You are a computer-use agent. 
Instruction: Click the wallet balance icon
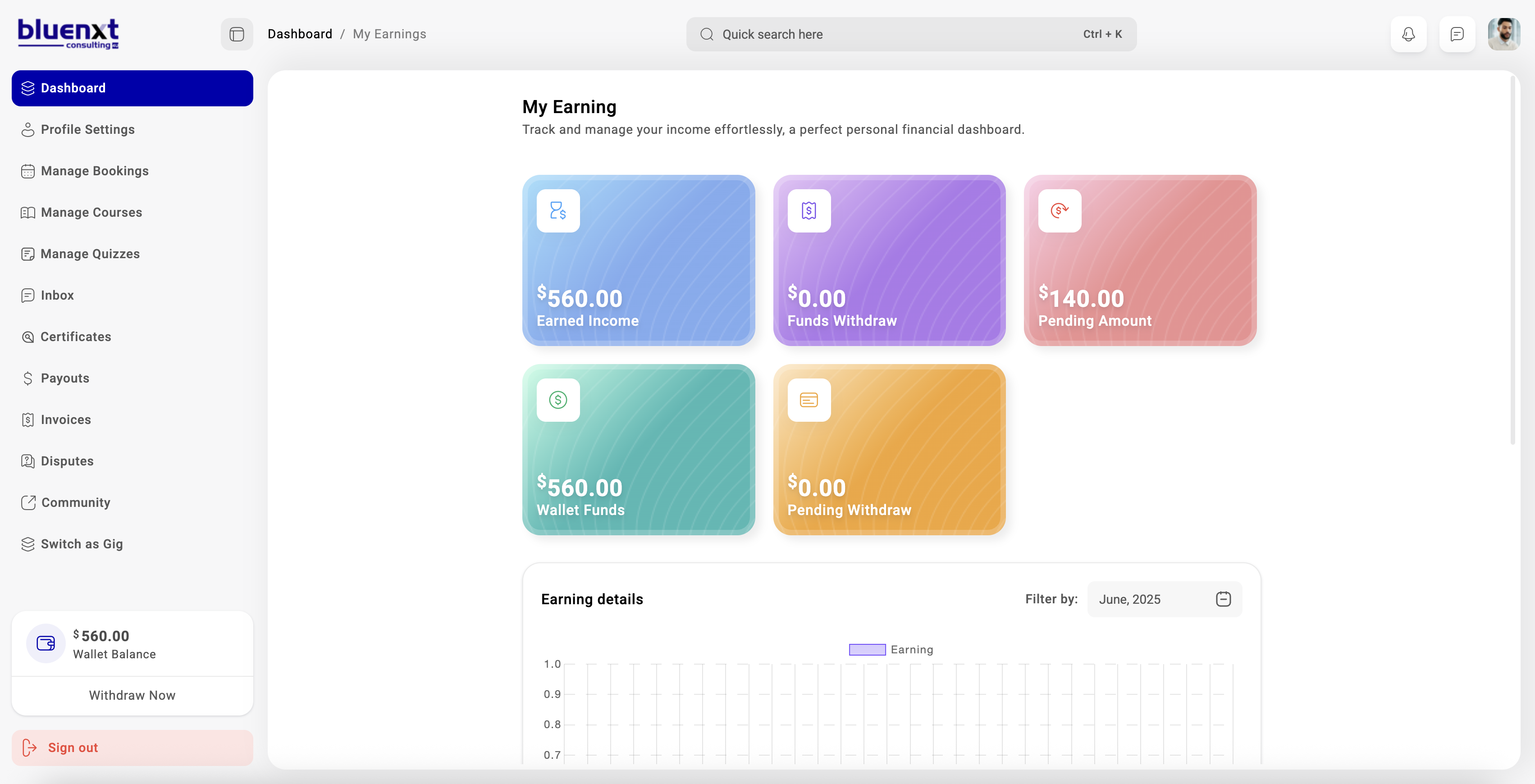pos(46,643)
